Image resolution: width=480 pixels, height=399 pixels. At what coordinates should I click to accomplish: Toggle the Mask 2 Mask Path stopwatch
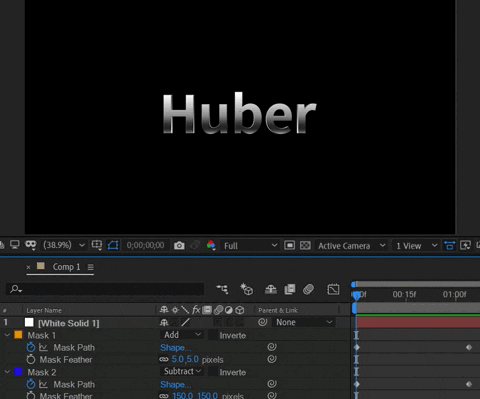point(31,384)
